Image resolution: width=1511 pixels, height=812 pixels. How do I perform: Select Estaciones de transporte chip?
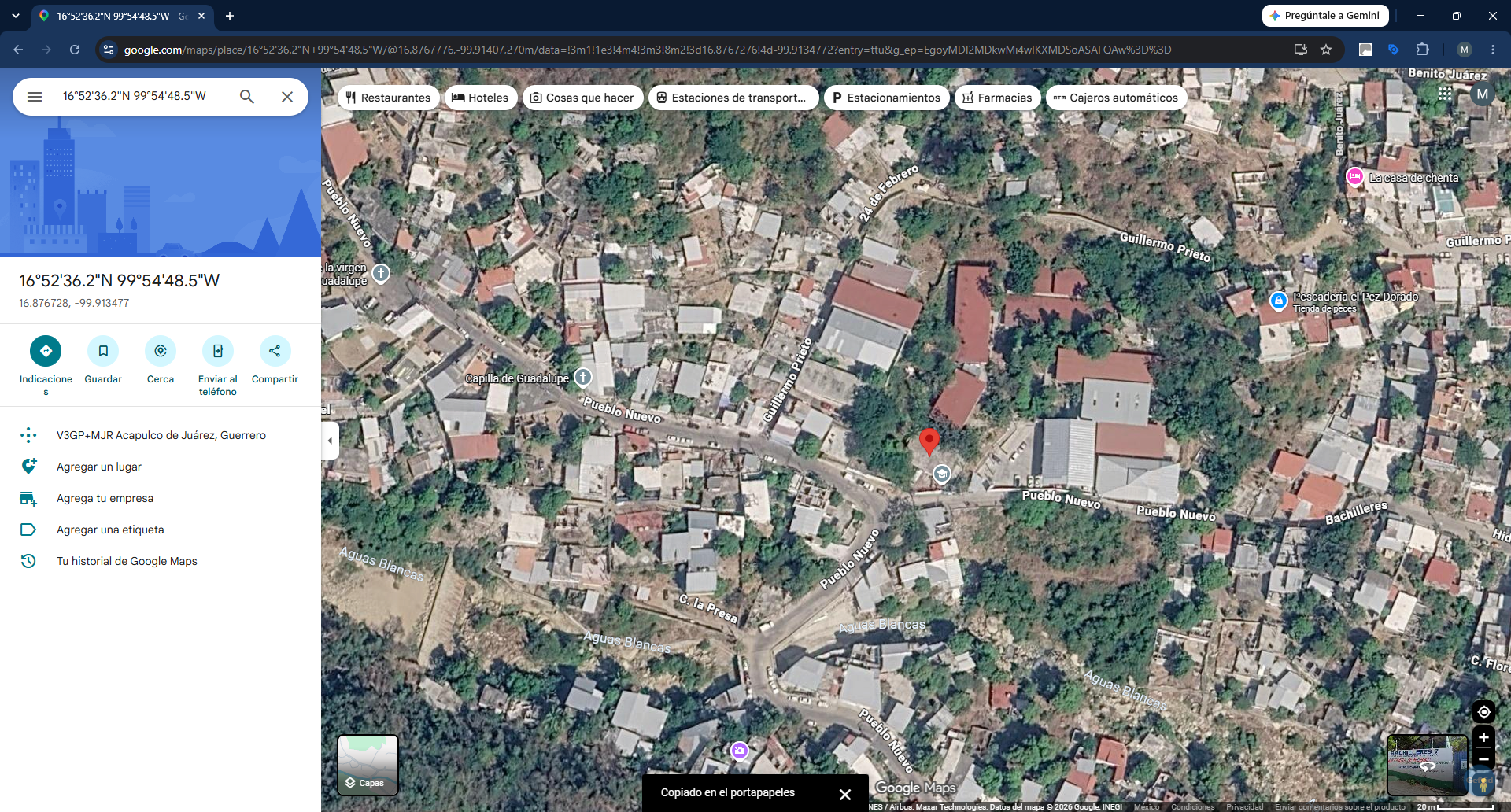coord(733,98)
